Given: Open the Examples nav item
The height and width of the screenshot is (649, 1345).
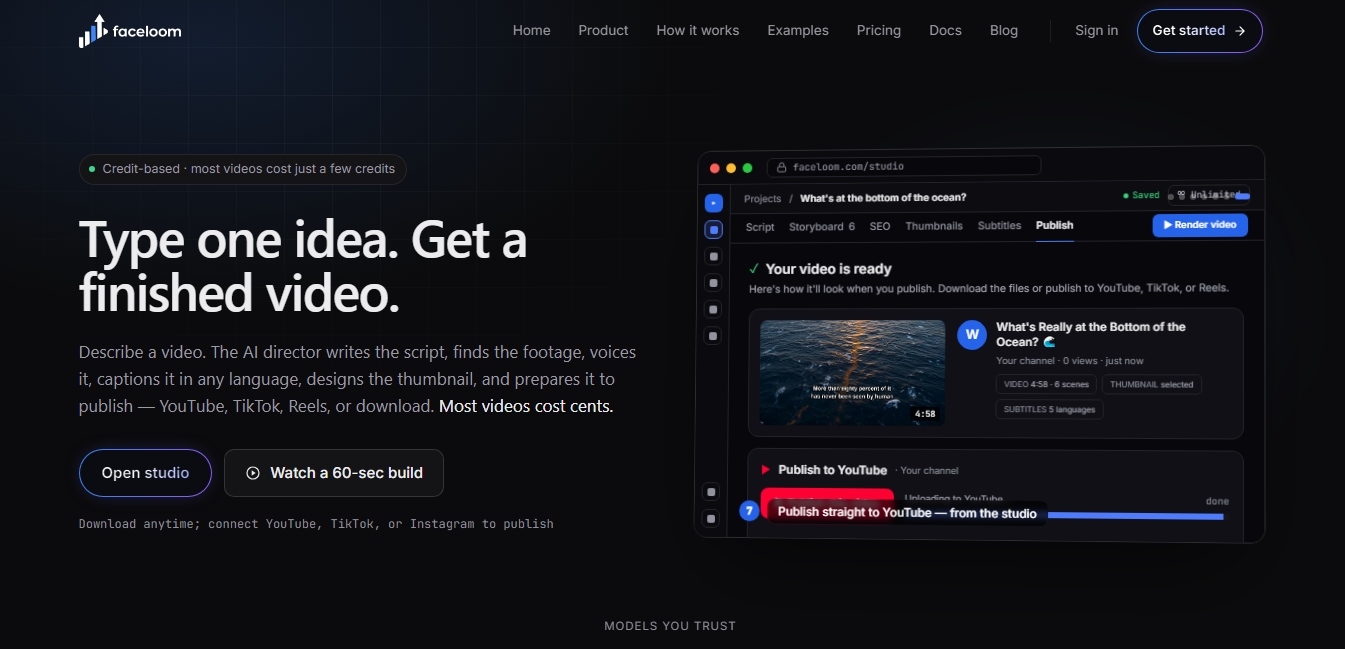Looking at the screenshot, I should point(798,30).
